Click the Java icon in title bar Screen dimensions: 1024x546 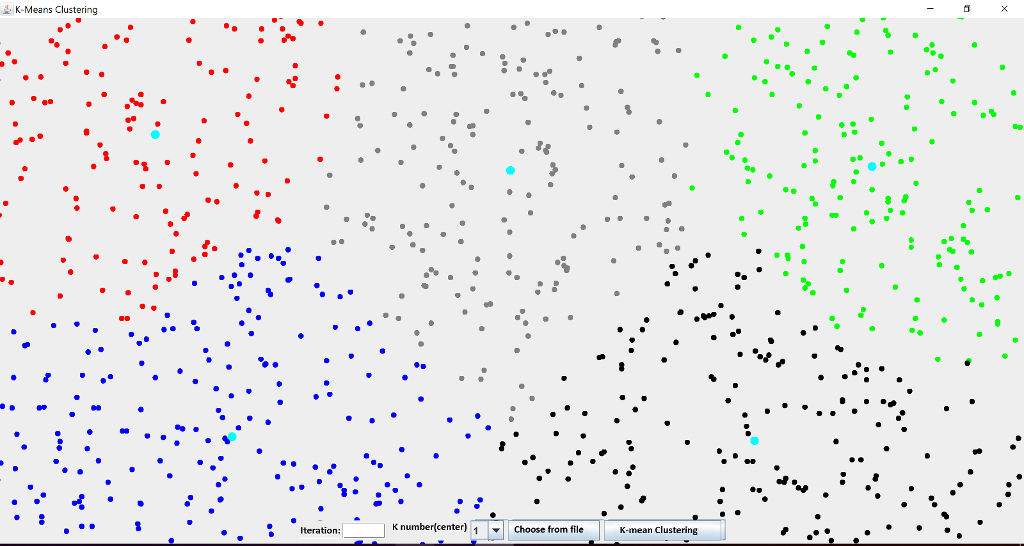(x=8, y=9)
